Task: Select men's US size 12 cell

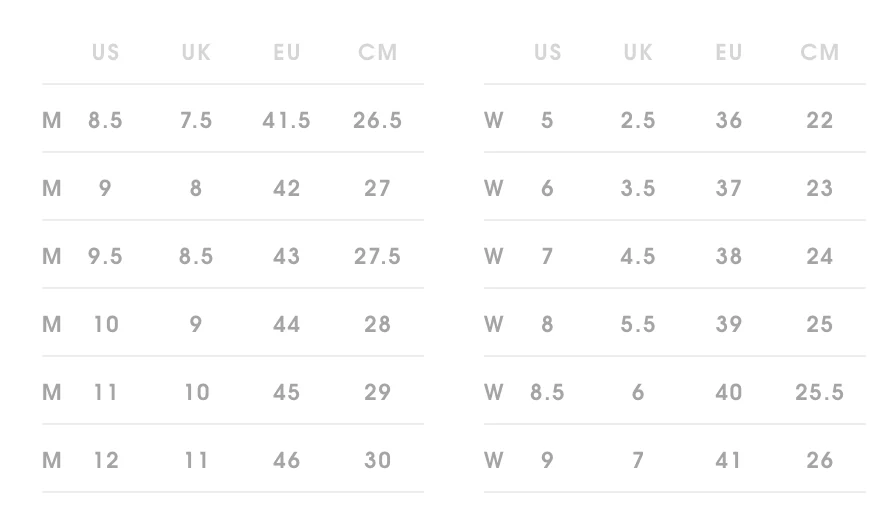Action: (105, 460)
